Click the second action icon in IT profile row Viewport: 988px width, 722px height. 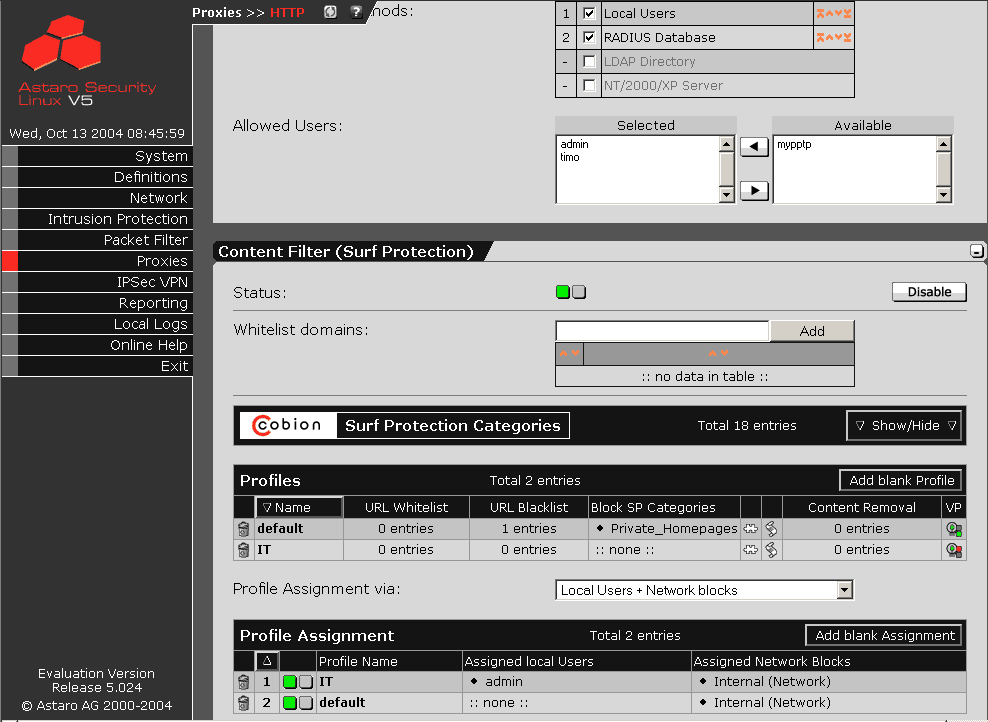[x=772, y=550]
